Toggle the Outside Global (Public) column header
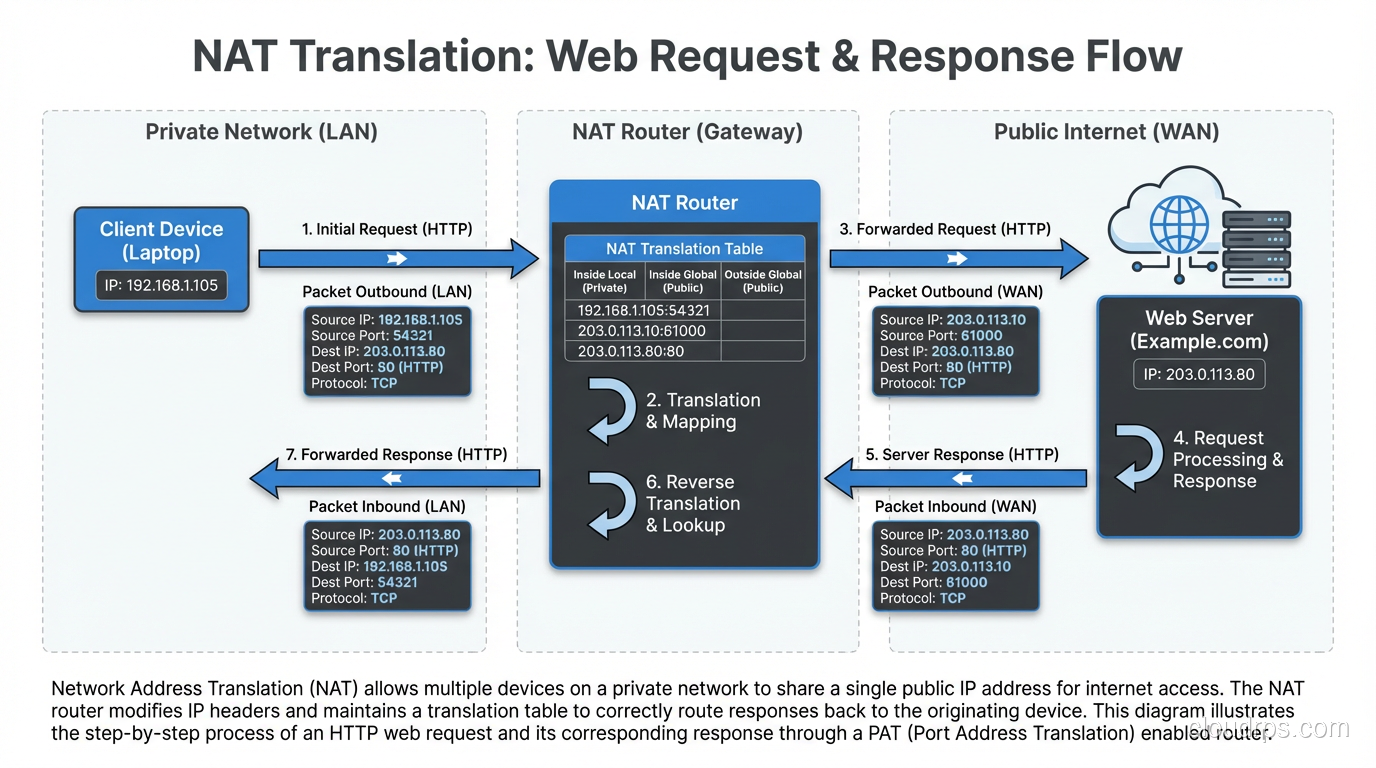Viewport: 1376px width, 768px height. 762,281
